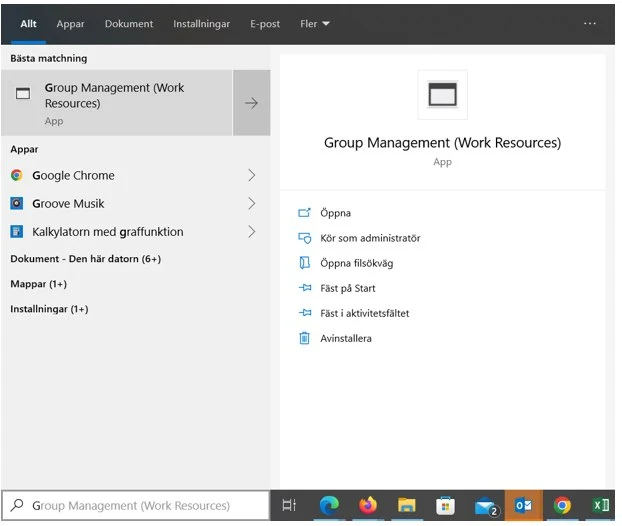Open the three-dot options menu
622x526 pixels.
(x=589, y=23)
